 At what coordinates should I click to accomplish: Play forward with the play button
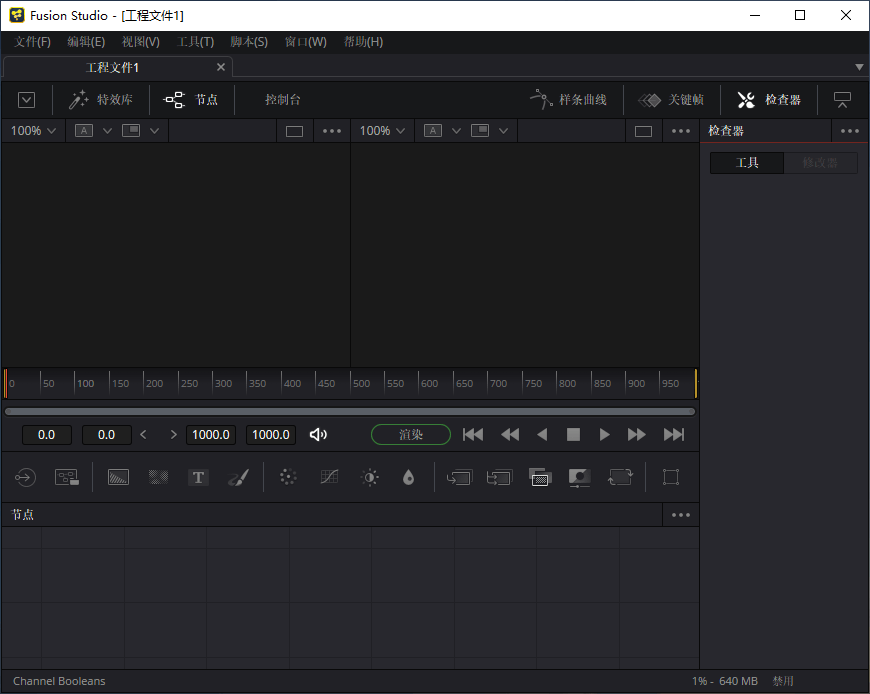(x=605, y=434)
